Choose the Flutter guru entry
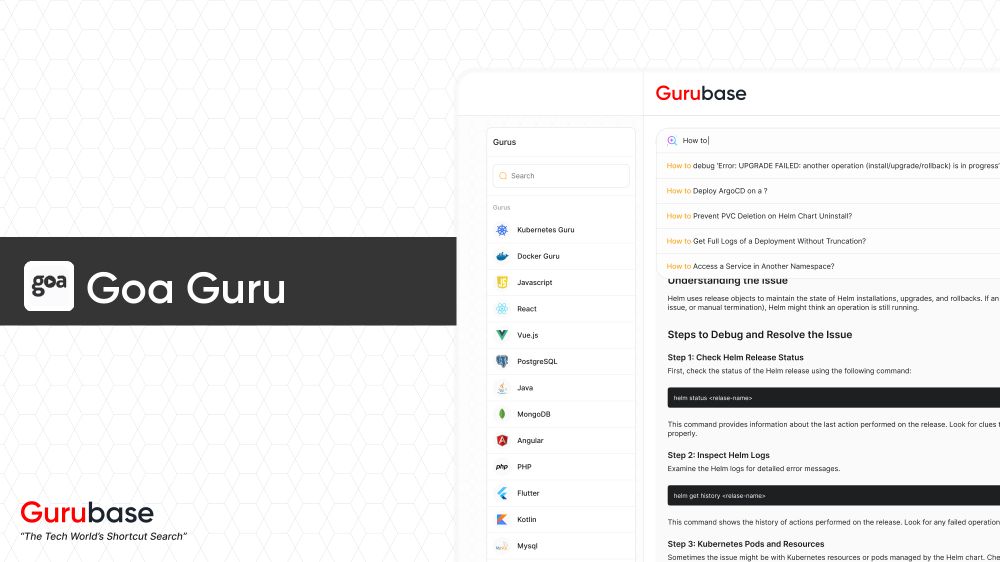1000x562 pixels. 561,493
